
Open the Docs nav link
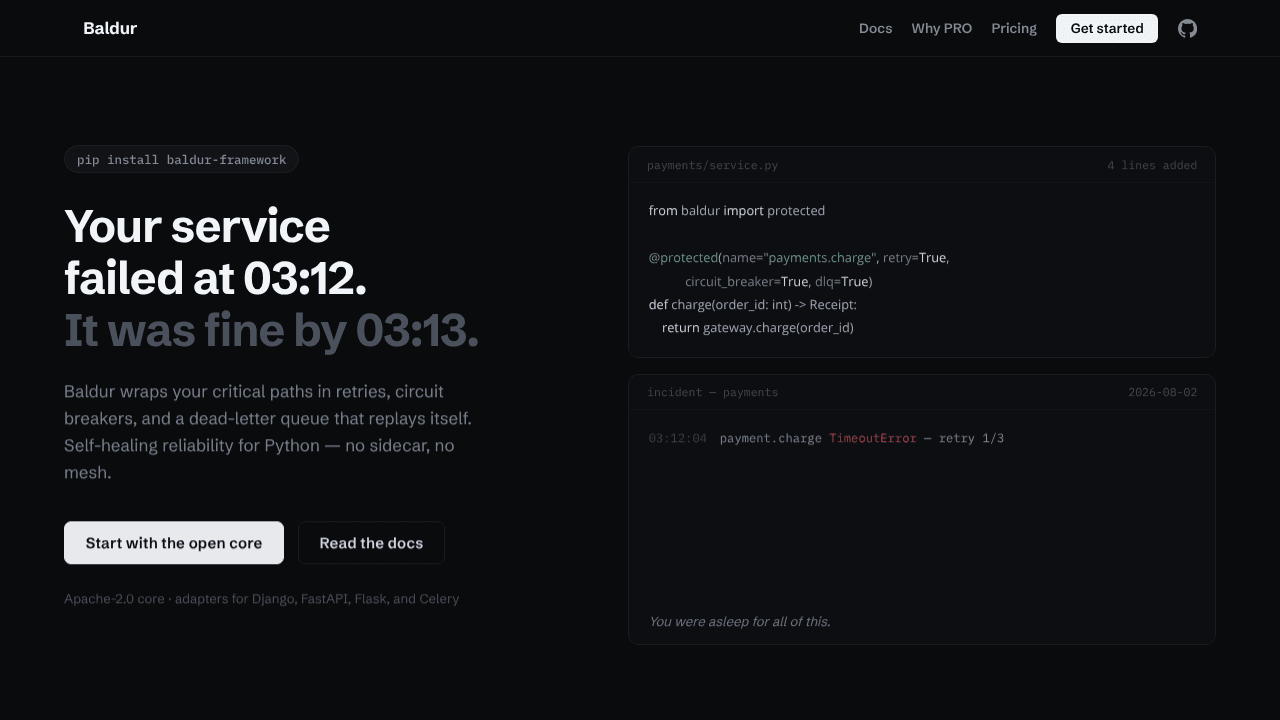(875, 28)
